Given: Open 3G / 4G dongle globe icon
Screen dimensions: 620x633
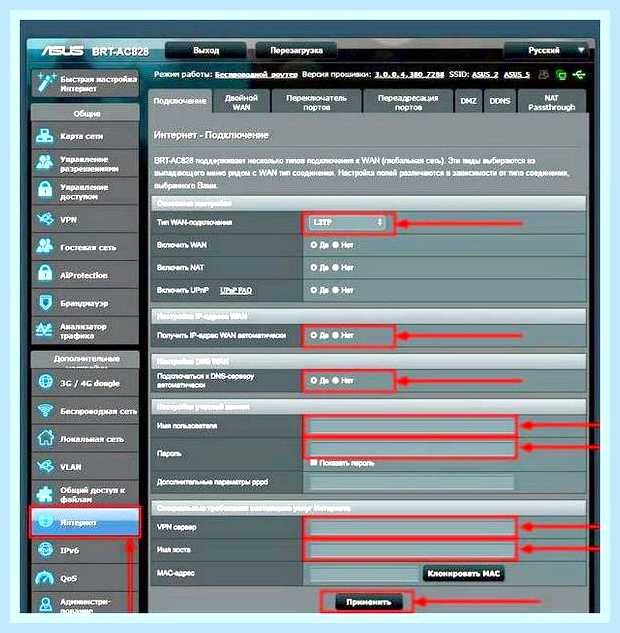Looking at the screenshot, I should [x=45, y=381].
